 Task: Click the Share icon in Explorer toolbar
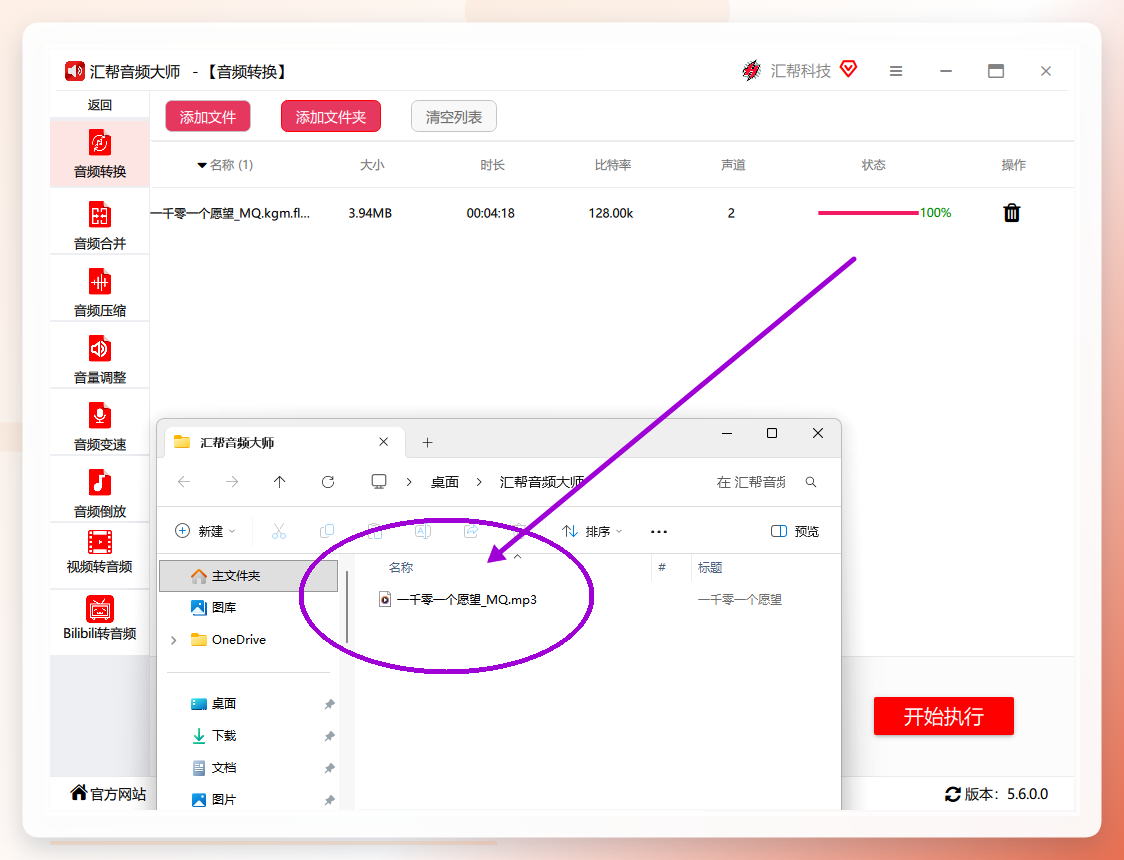[471, 531]
